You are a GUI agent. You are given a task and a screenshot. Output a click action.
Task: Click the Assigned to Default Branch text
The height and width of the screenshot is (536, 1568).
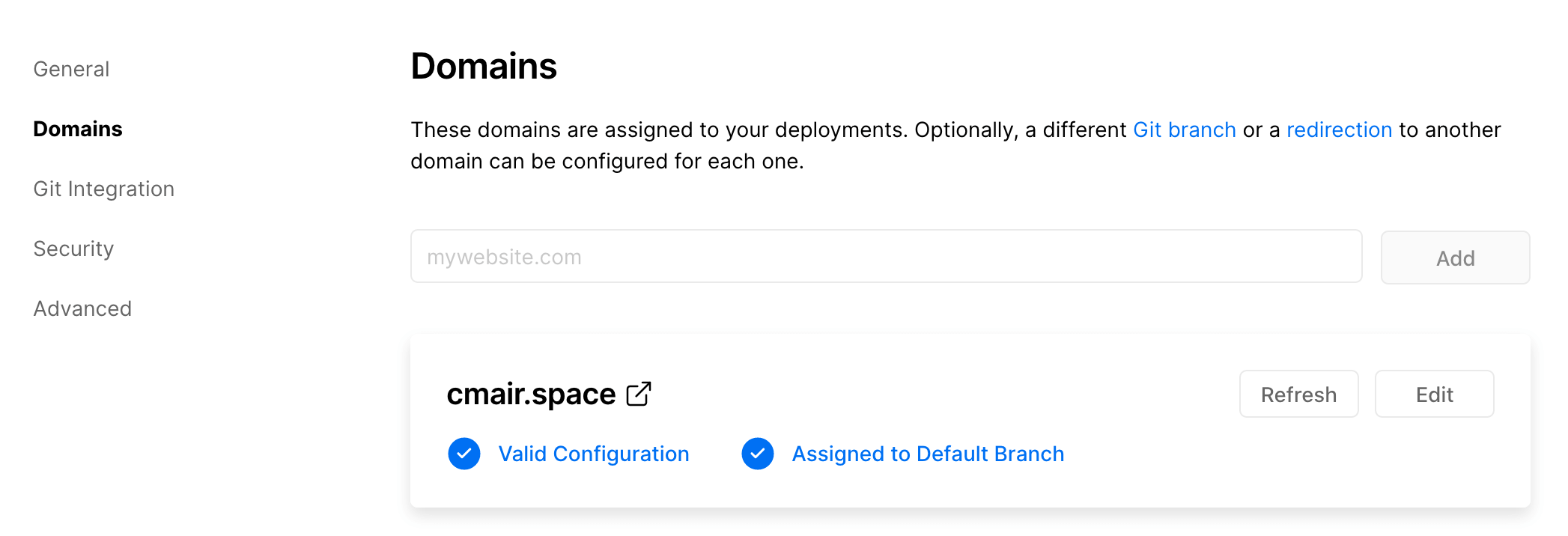tap(928, 454)
